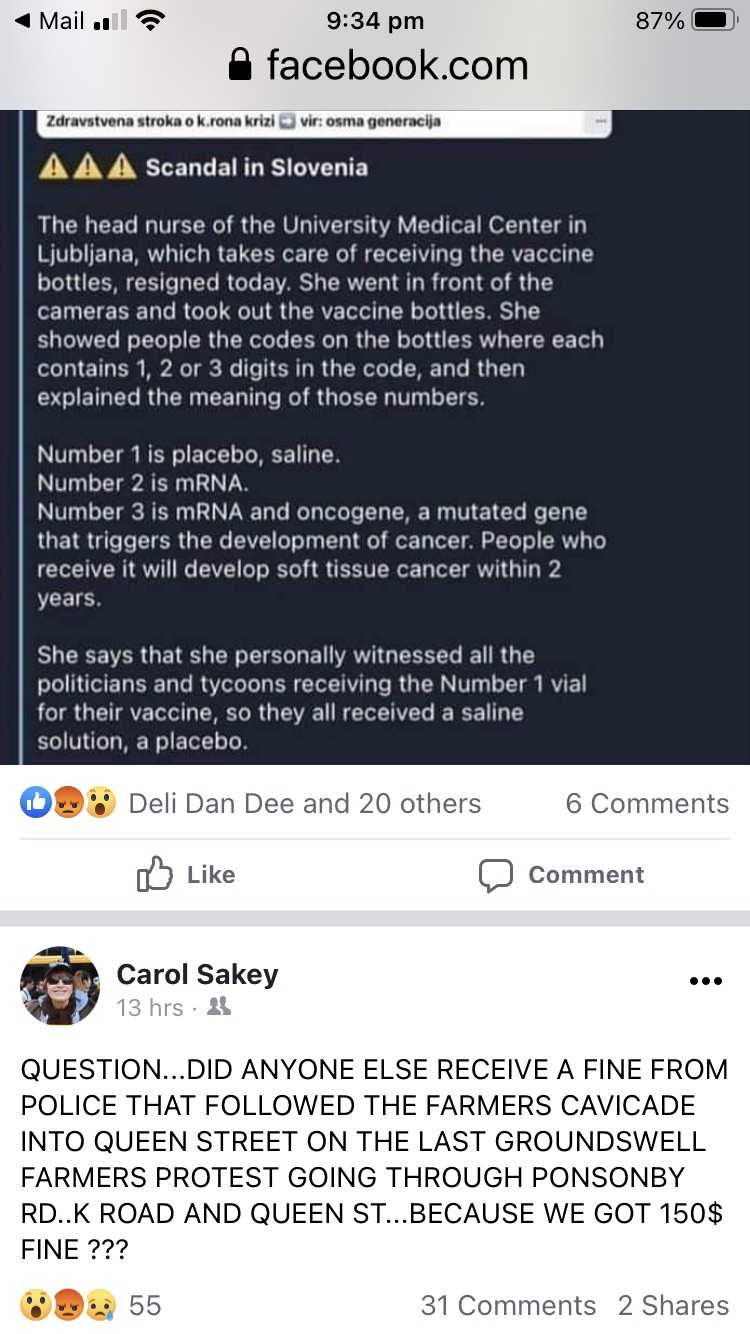750x1334 pixels.
Task: Tap the wow emoji beside the 55 count
Action: tap(37, 1305)
